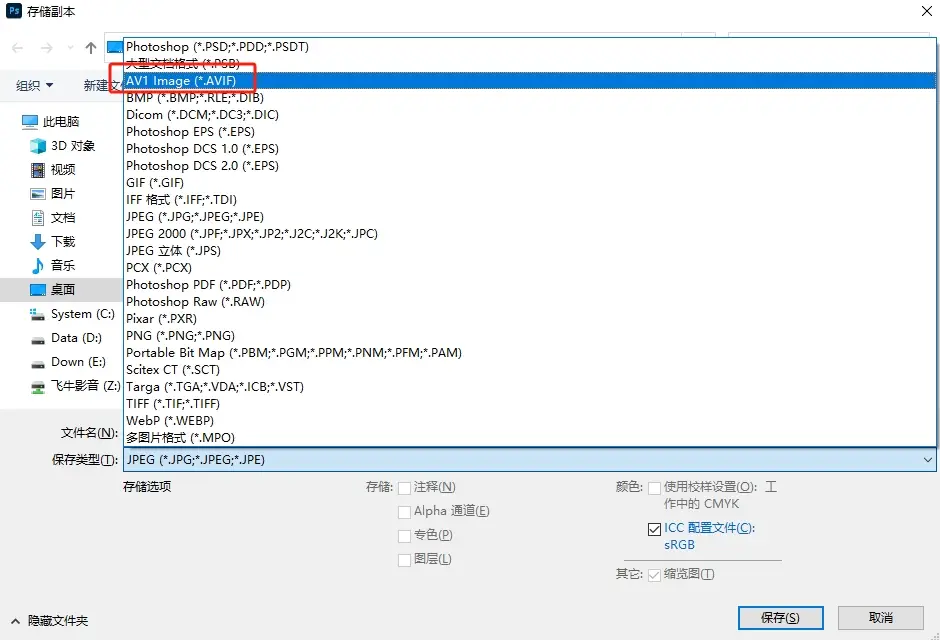
Task: Open 飞牛影音 (Z:) network drive
Action: [x=76, y=385]
